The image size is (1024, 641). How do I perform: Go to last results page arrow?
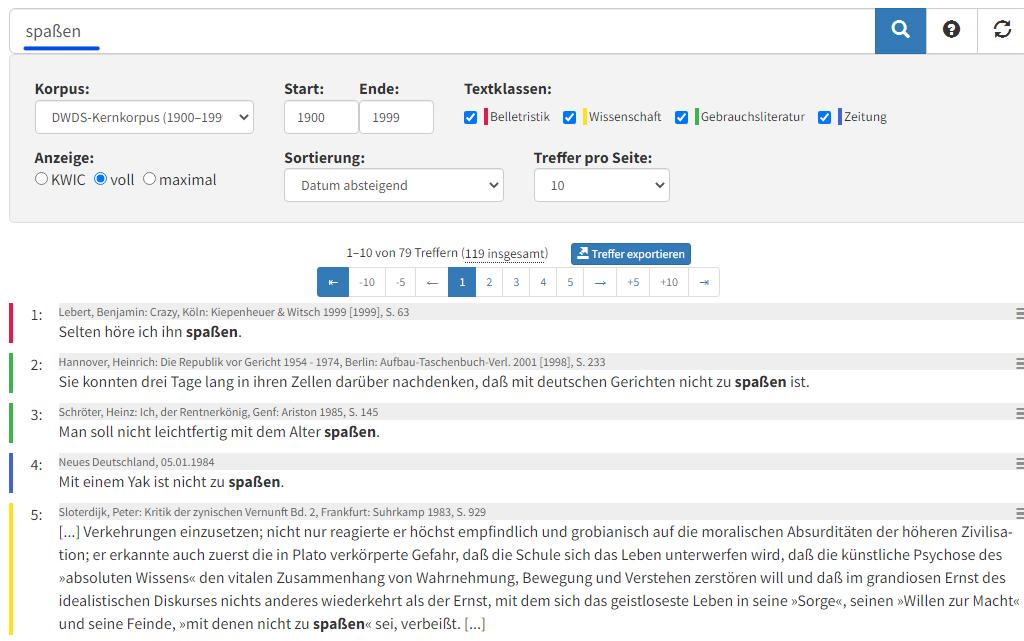704,282
